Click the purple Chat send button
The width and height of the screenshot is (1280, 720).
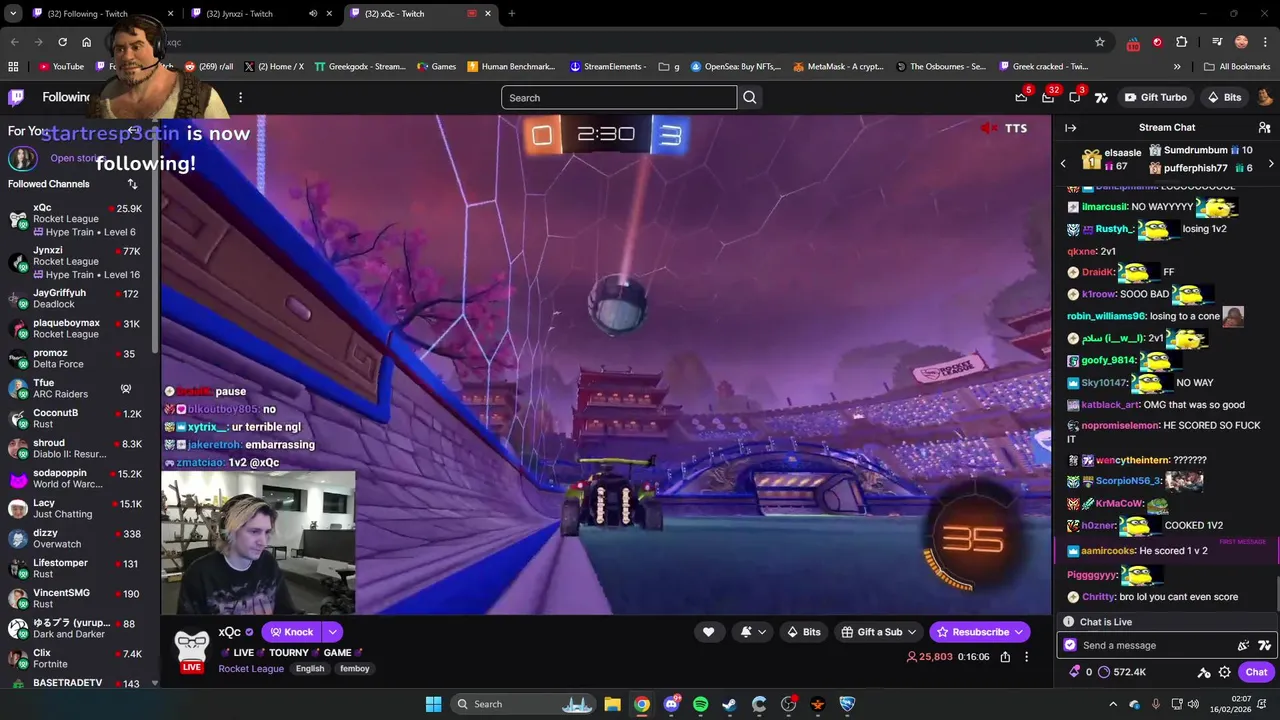(x=1256, y=672)
